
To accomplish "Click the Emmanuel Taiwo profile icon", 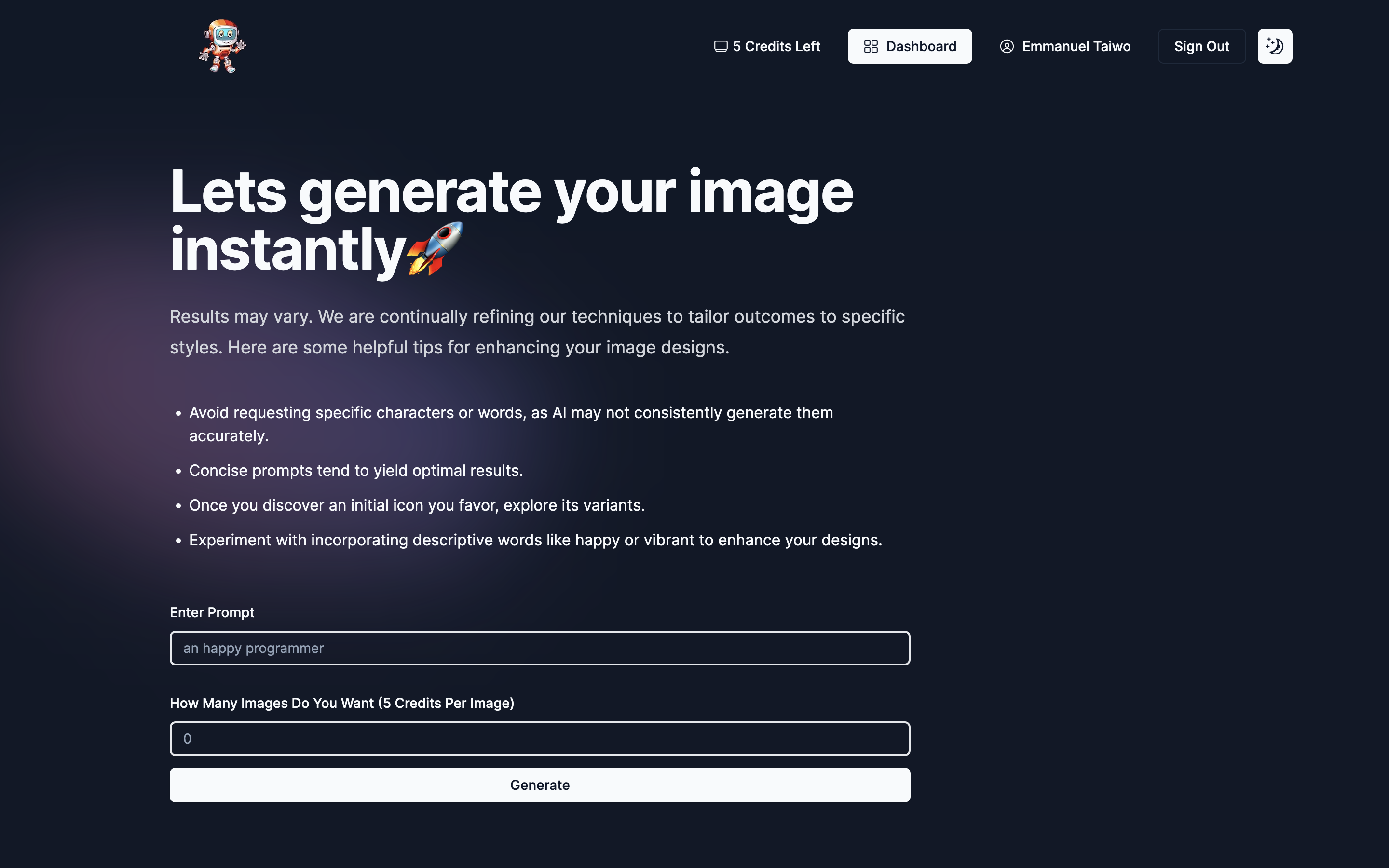I will [x=1006, y=46].
